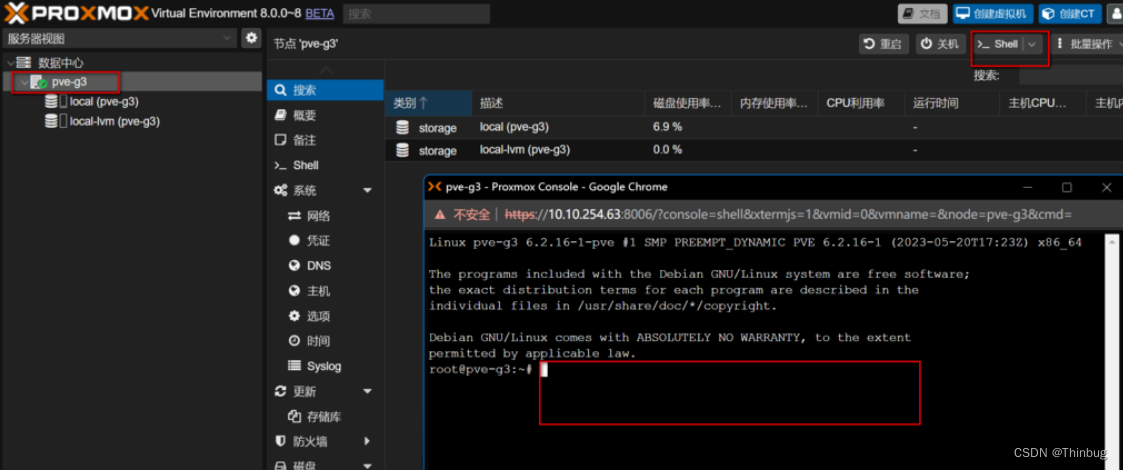Collapse the 数据中心 tree arrow
The width and height of the screenshot is (1123, 470).
pos(10,63)
